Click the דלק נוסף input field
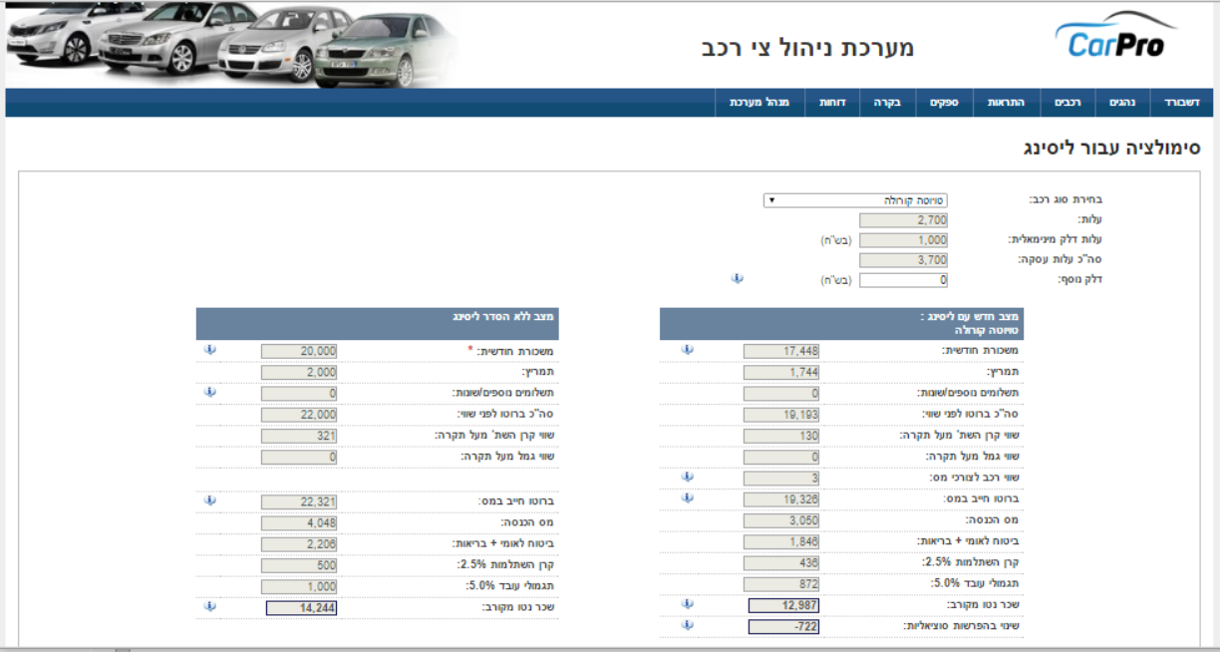This screenshot has height=652, width=1220. coord(903,280)
